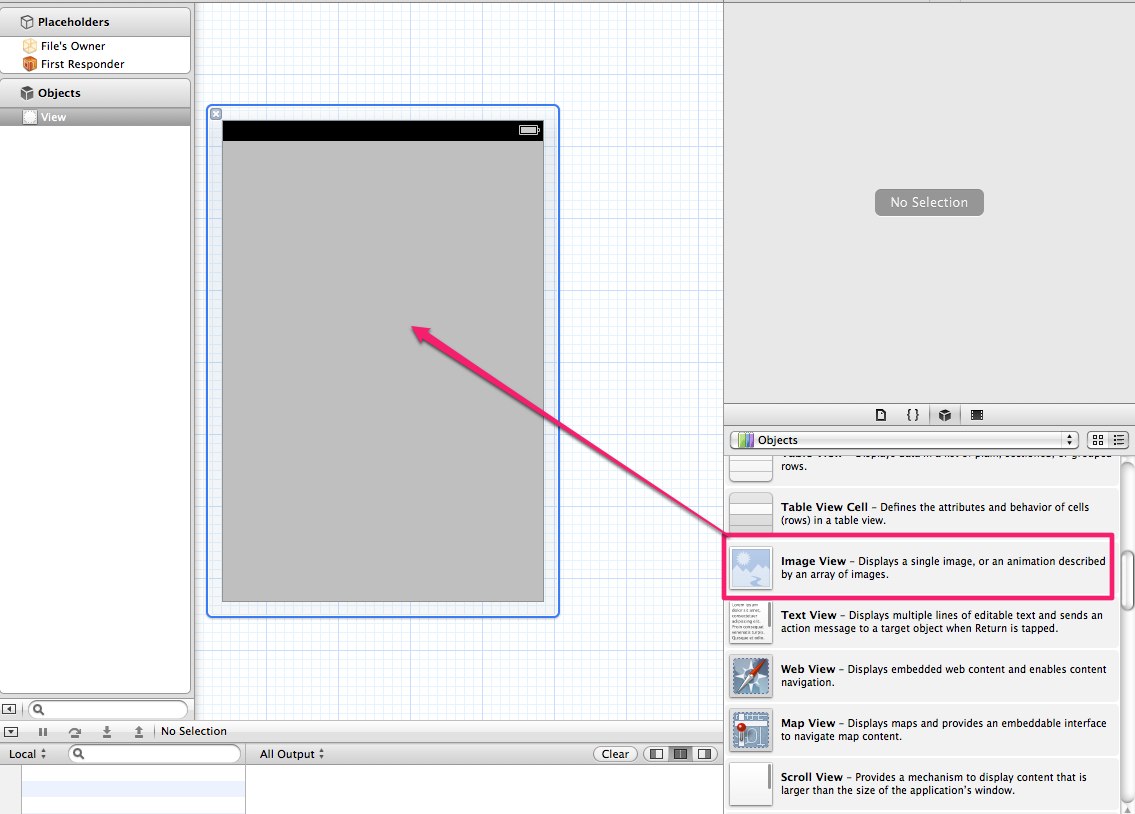Open the All Output dropdown
Image resolution: width=1135 pixels, height=814 pixels.
[x=292, y=754]
